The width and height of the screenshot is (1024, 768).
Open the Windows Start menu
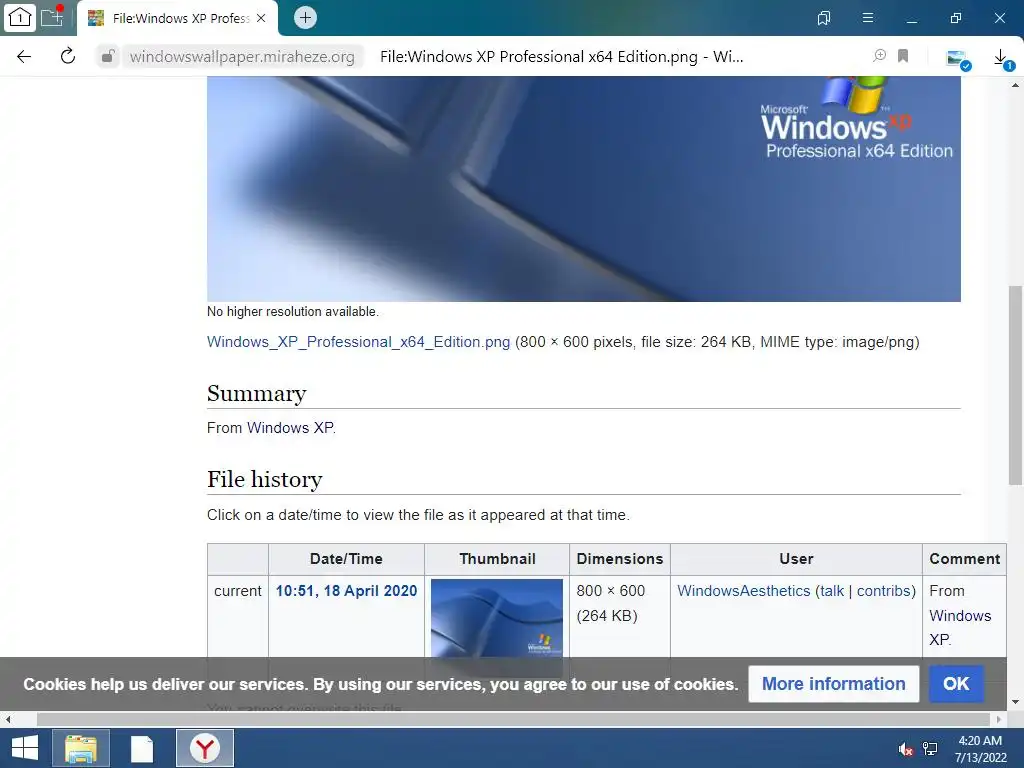pos(25,748)
